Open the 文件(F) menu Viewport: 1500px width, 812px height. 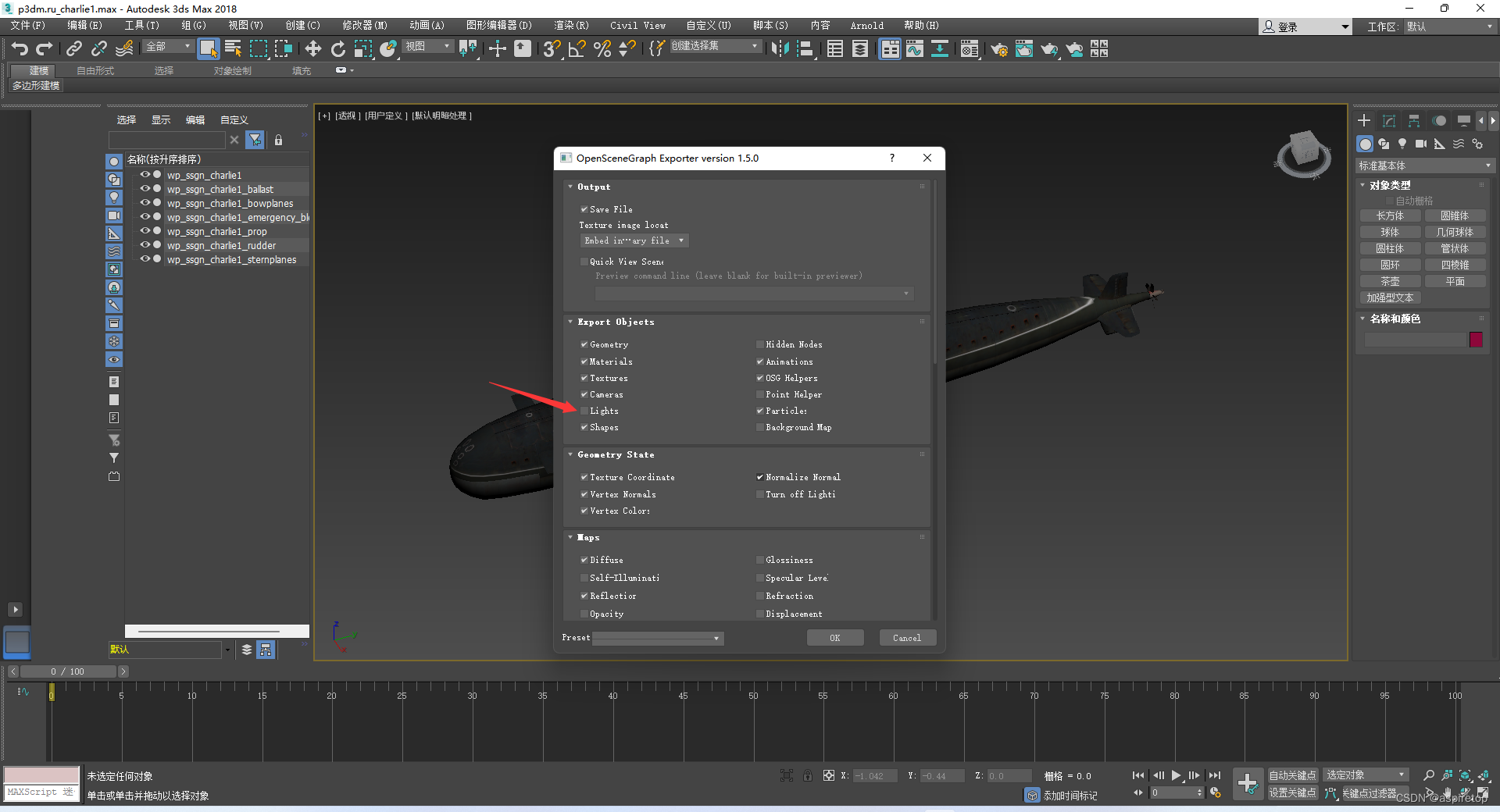click(27, 26)
